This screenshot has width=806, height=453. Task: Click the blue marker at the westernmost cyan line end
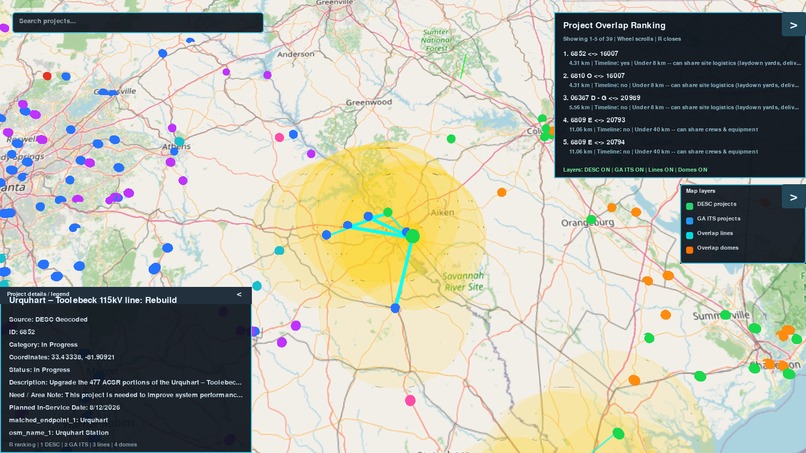click(x=326, y=235)
